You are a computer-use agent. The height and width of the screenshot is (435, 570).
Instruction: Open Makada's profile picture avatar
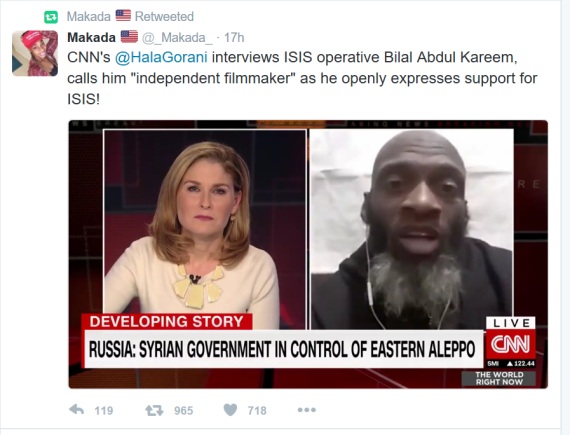pyautogui.click(x=35, y=53)
